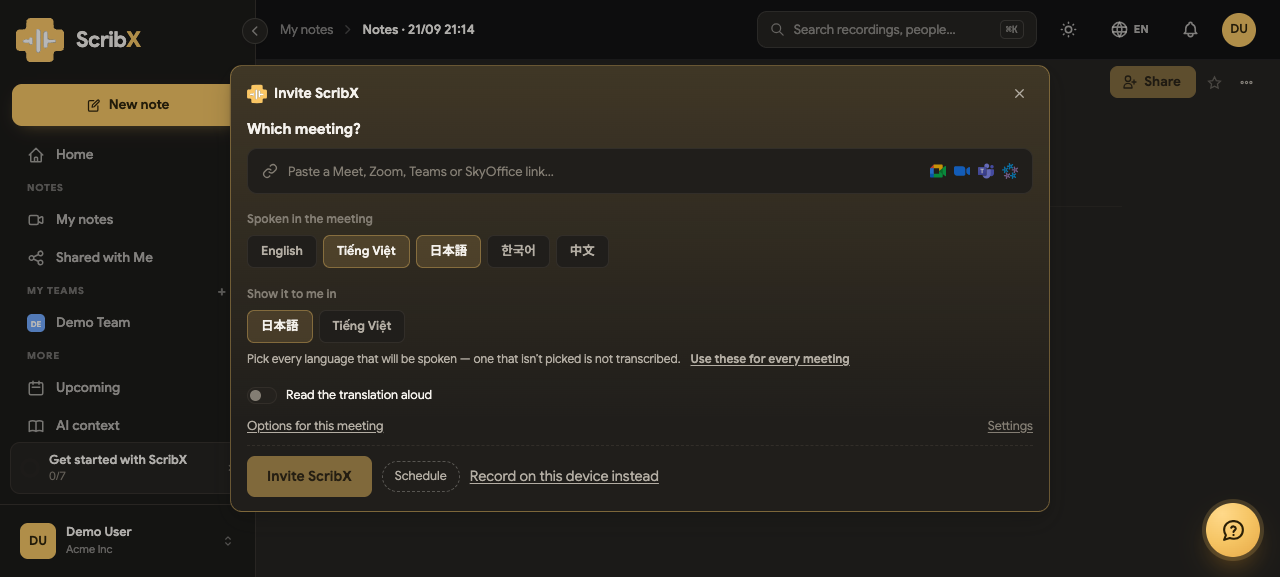1280x577 pixels.
Task: Star this note as favorite
Action: 1214,83
